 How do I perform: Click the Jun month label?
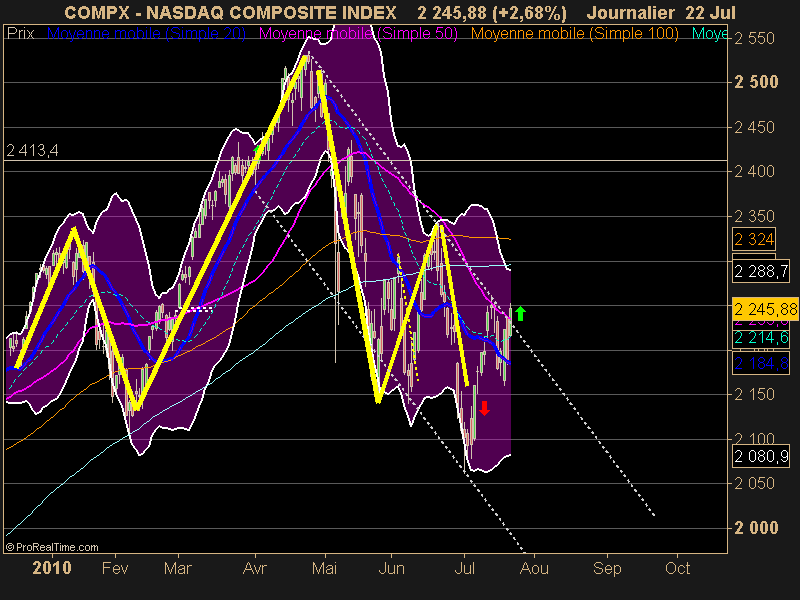click(x=391, y=568)
